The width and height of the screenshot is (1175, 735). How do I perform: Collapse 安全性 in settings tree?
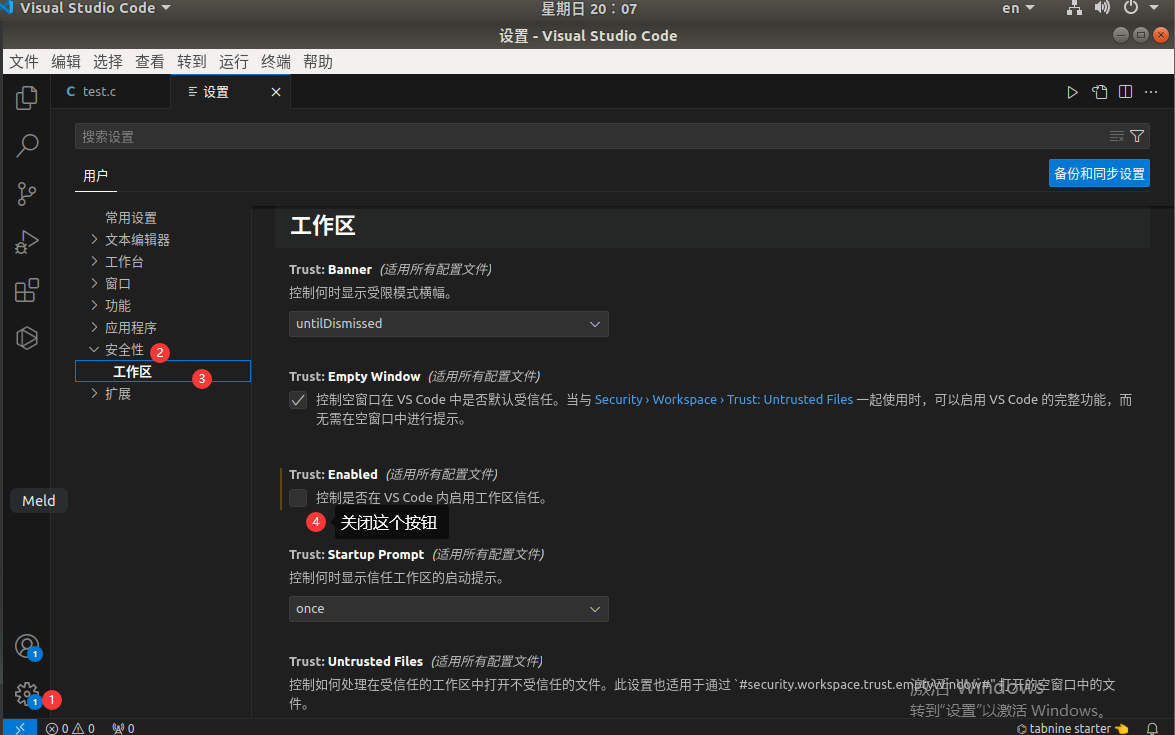(x=94, y=350)
